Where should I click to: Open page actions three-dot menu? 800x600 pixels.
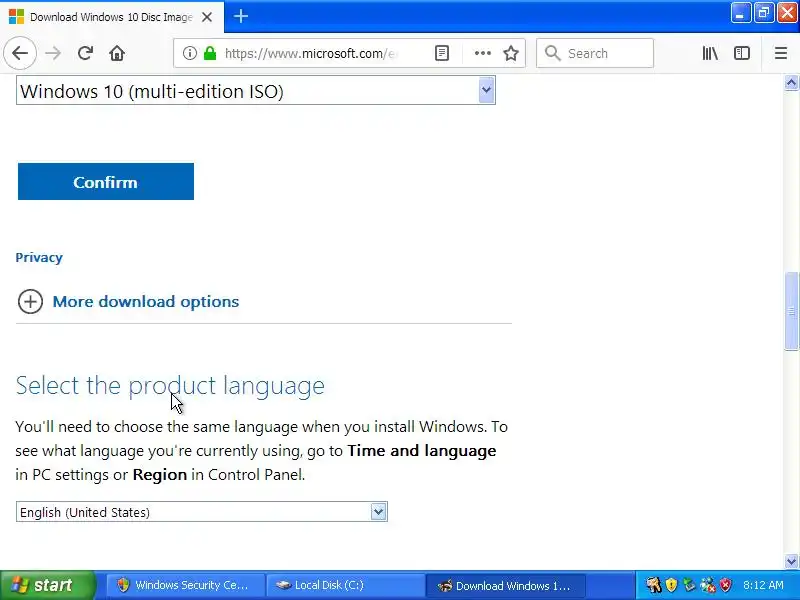click(483, 53)
